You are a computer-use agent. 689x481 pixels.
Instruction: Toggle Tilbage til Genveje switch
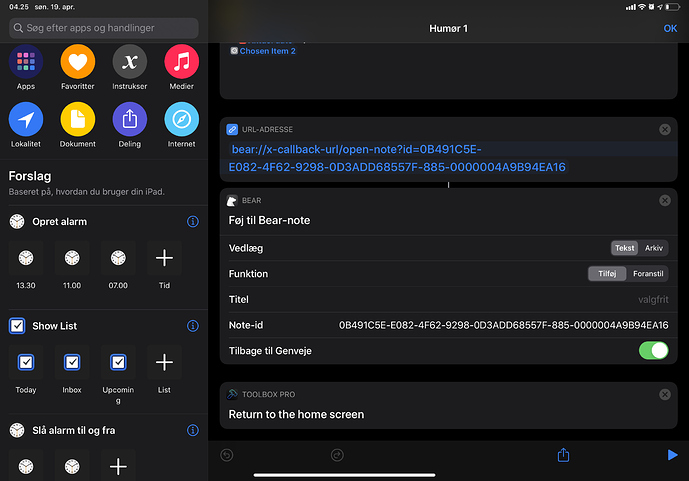coord(653,351)
